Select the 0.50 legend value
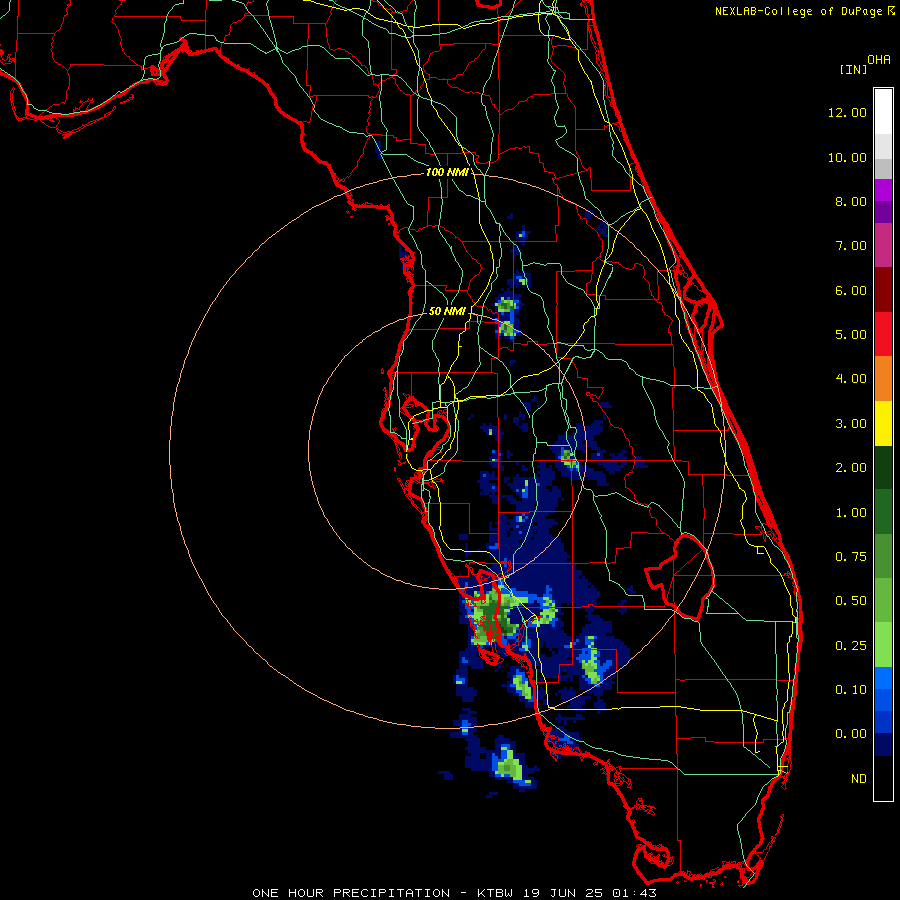 pos(850,601)
